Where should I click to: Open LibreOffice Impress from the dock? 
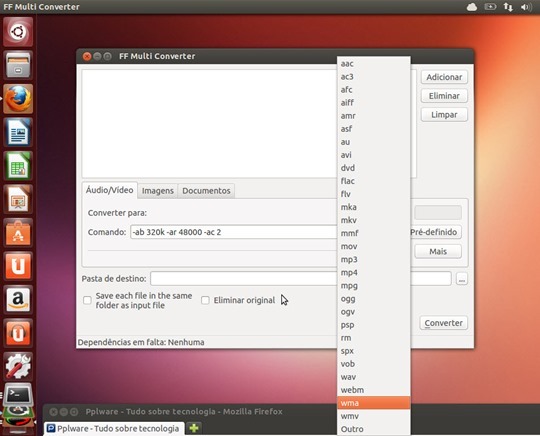tap(18, 199)
